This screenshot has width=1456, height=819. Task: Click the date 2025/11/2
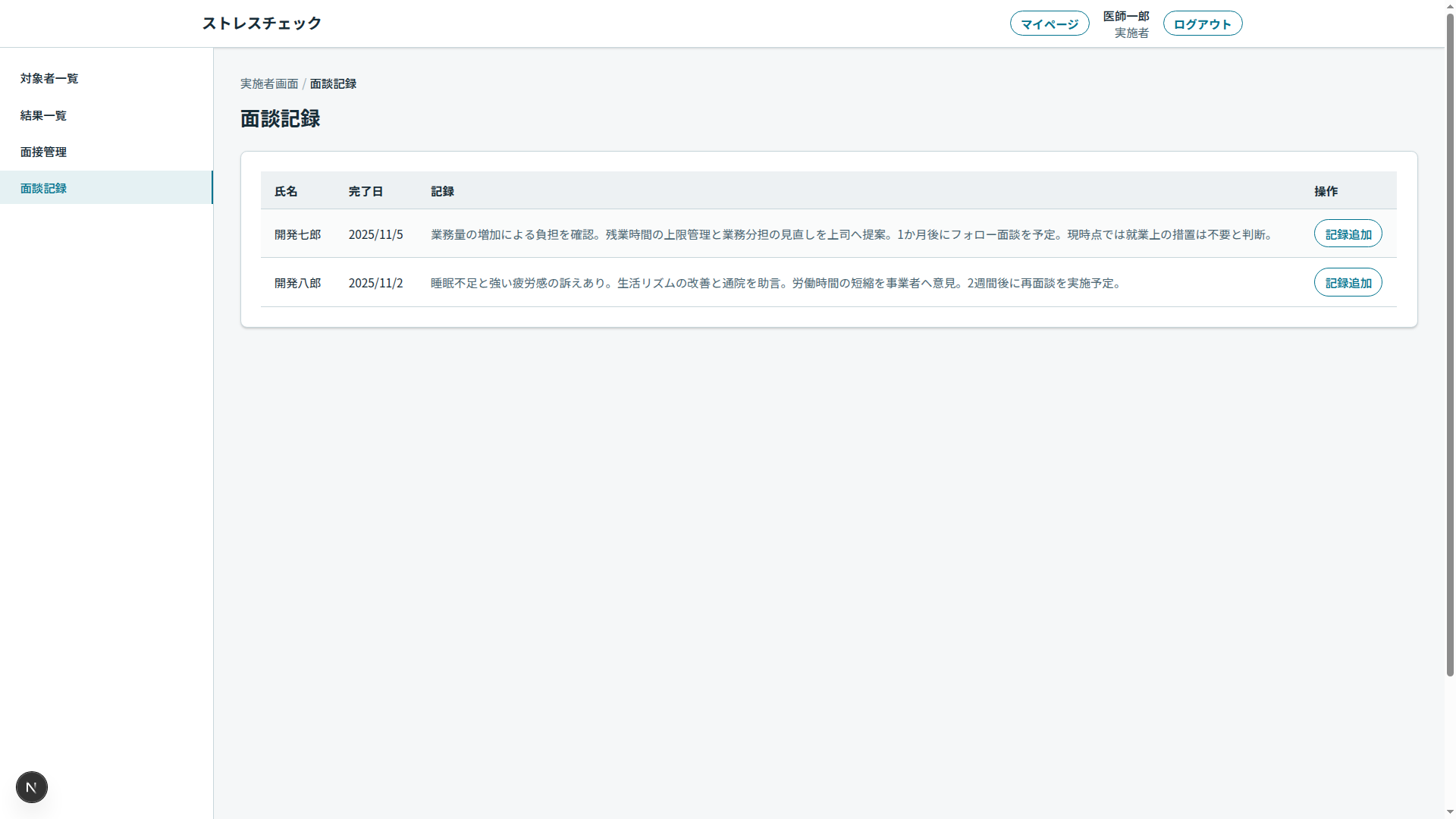coord(375,283)
